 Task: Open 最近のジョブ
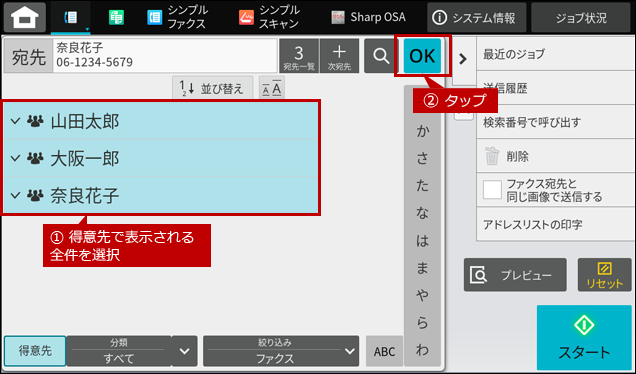click(x=555, y=54)
